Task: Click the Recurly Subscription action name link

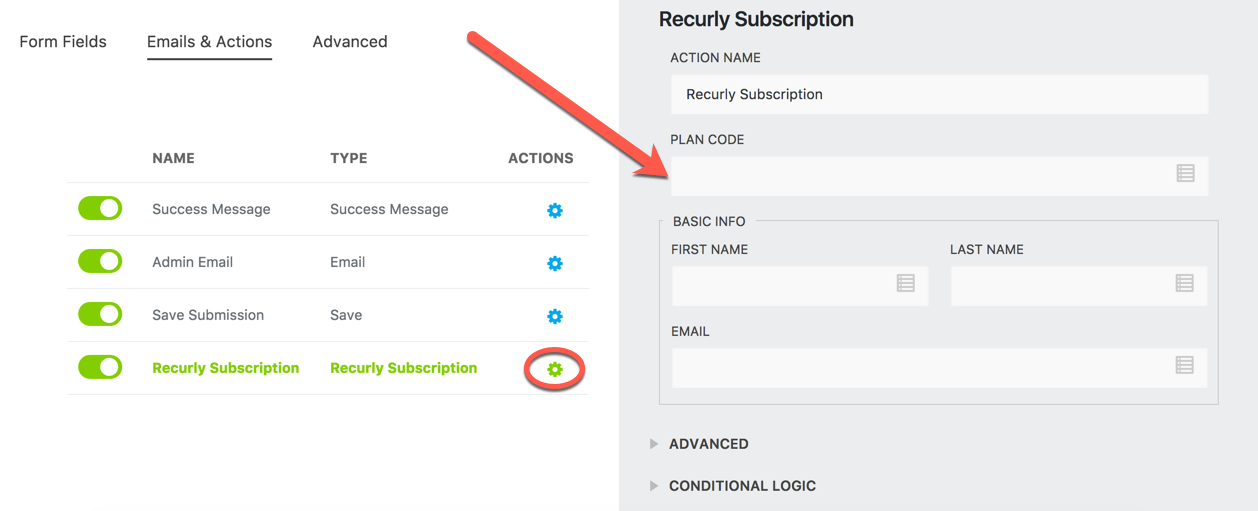Action: (225, 368)
